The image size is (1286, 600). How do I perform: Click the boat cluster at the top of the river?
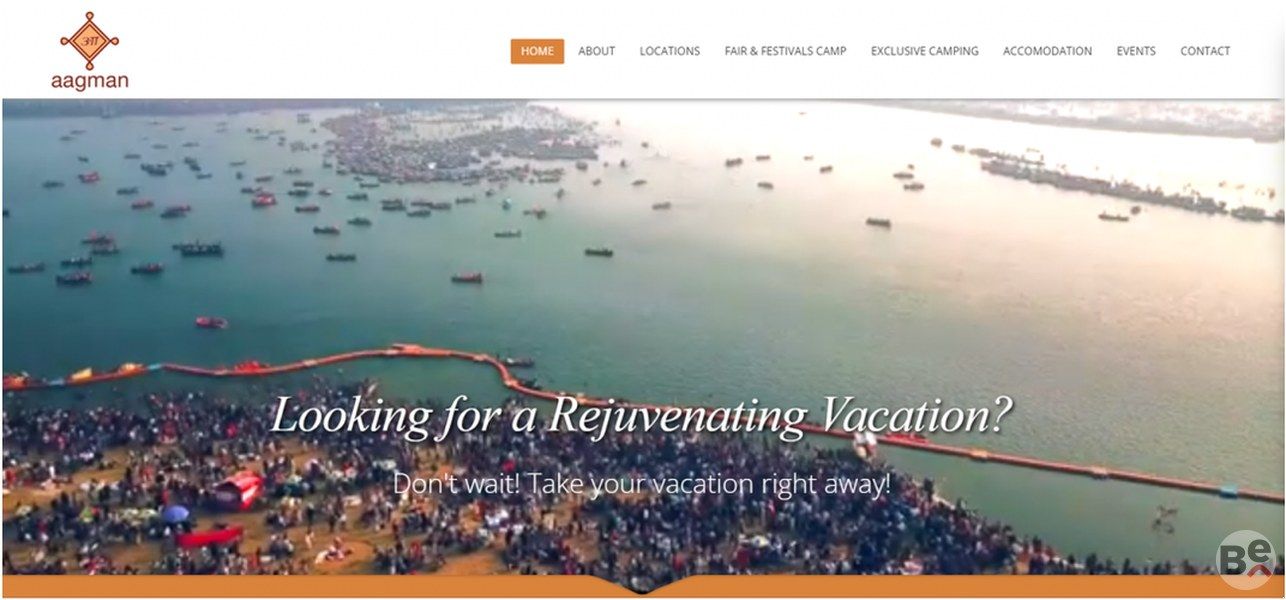[460, 145]
